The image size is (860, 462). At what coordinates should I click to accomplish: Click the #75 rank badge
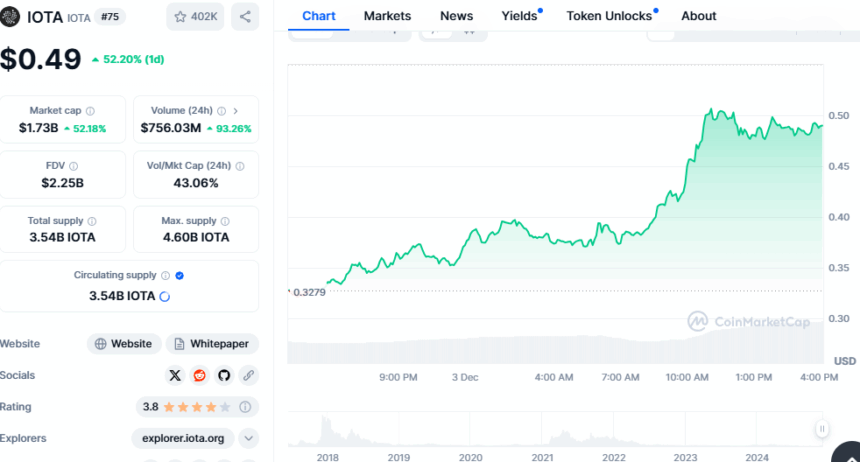(110, 16)
